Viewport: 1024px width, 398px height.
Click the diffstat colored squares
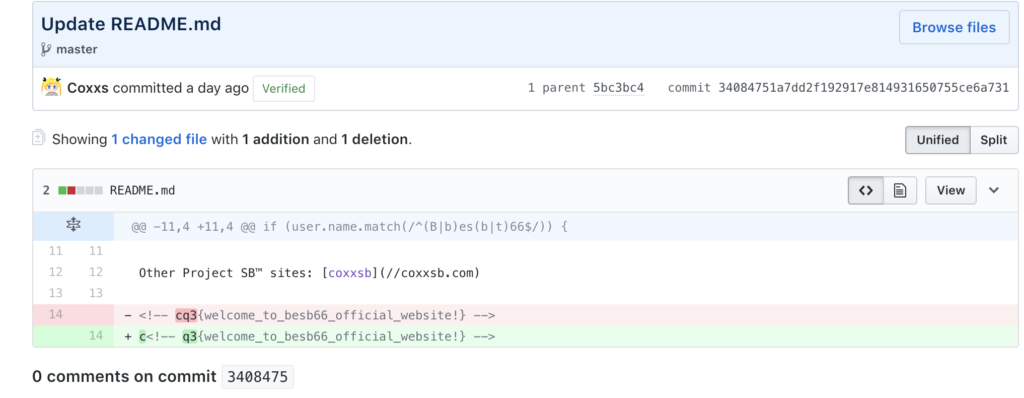pyautogui.click(x=80, y=191)
